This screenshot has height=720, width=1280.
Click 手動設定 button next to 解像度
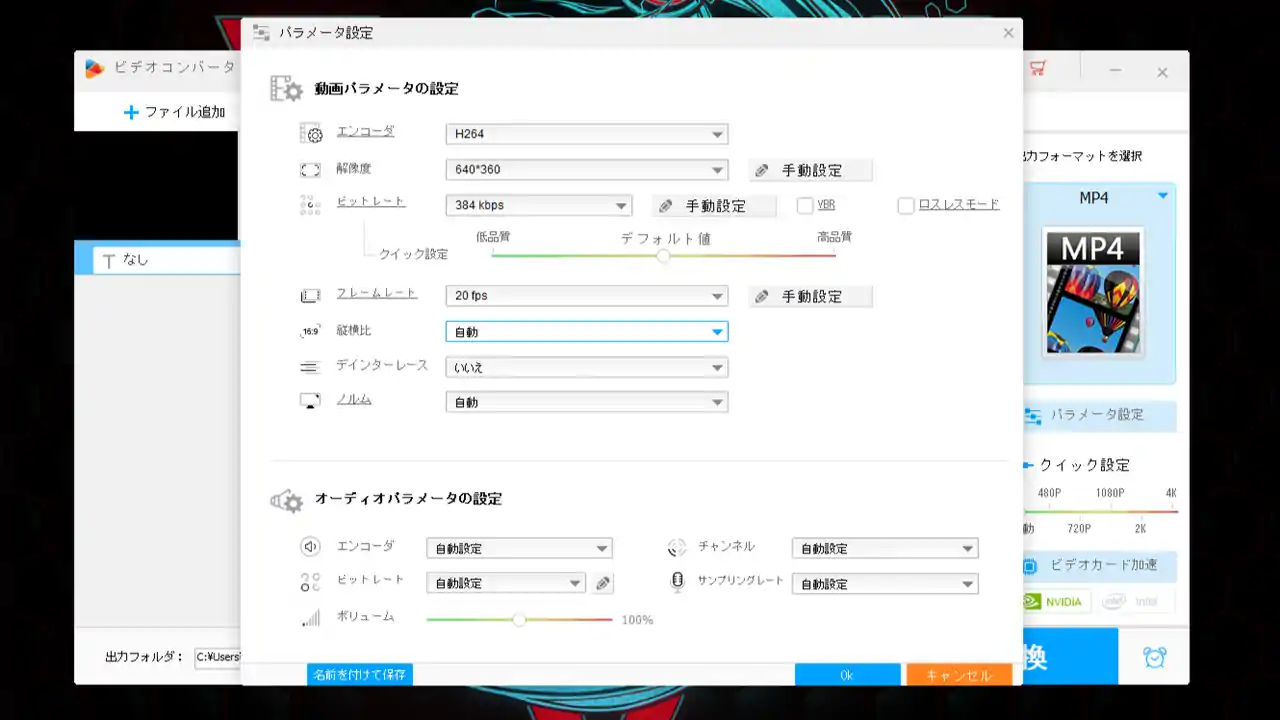click(x=810, y=171)
